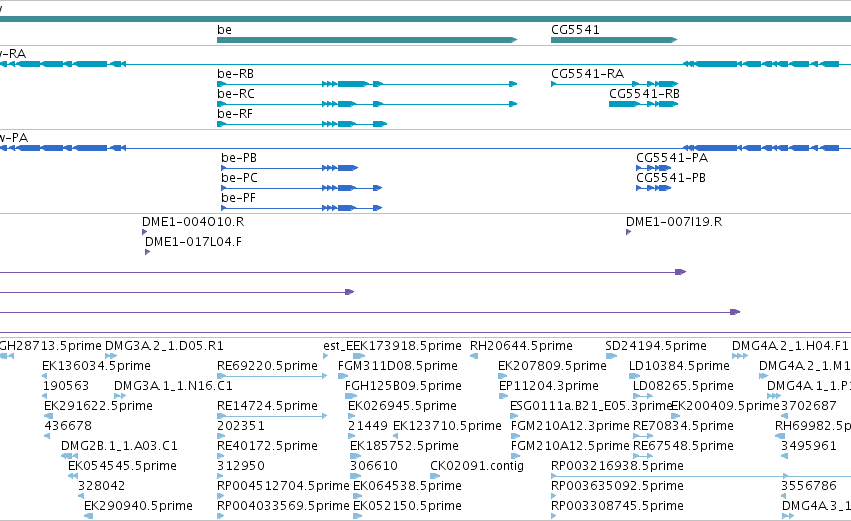Click the DME1-004O10.R feature label

pyautogui.click(x=193, y=222)
